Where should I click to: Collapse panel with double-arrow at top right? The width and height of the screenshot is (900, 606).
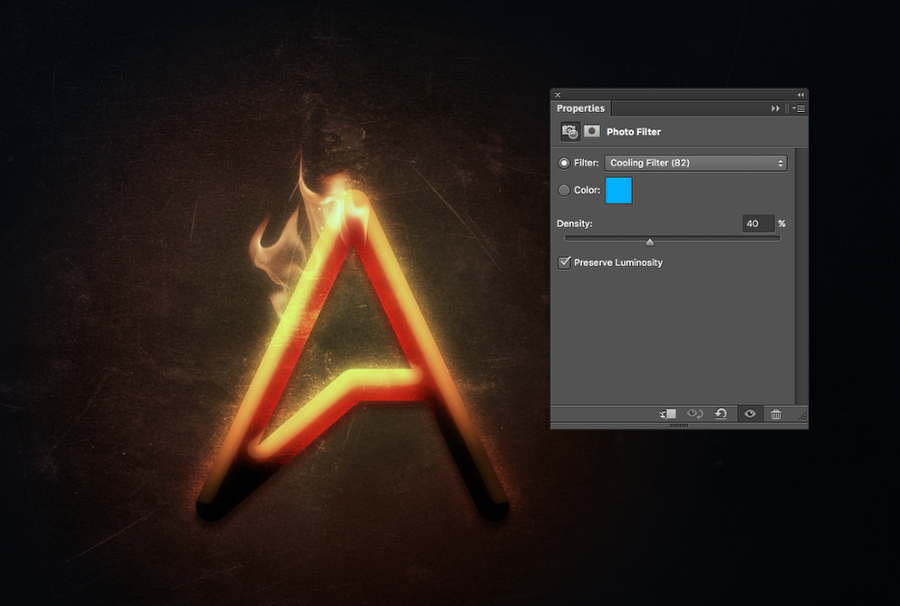click(800, 95)
